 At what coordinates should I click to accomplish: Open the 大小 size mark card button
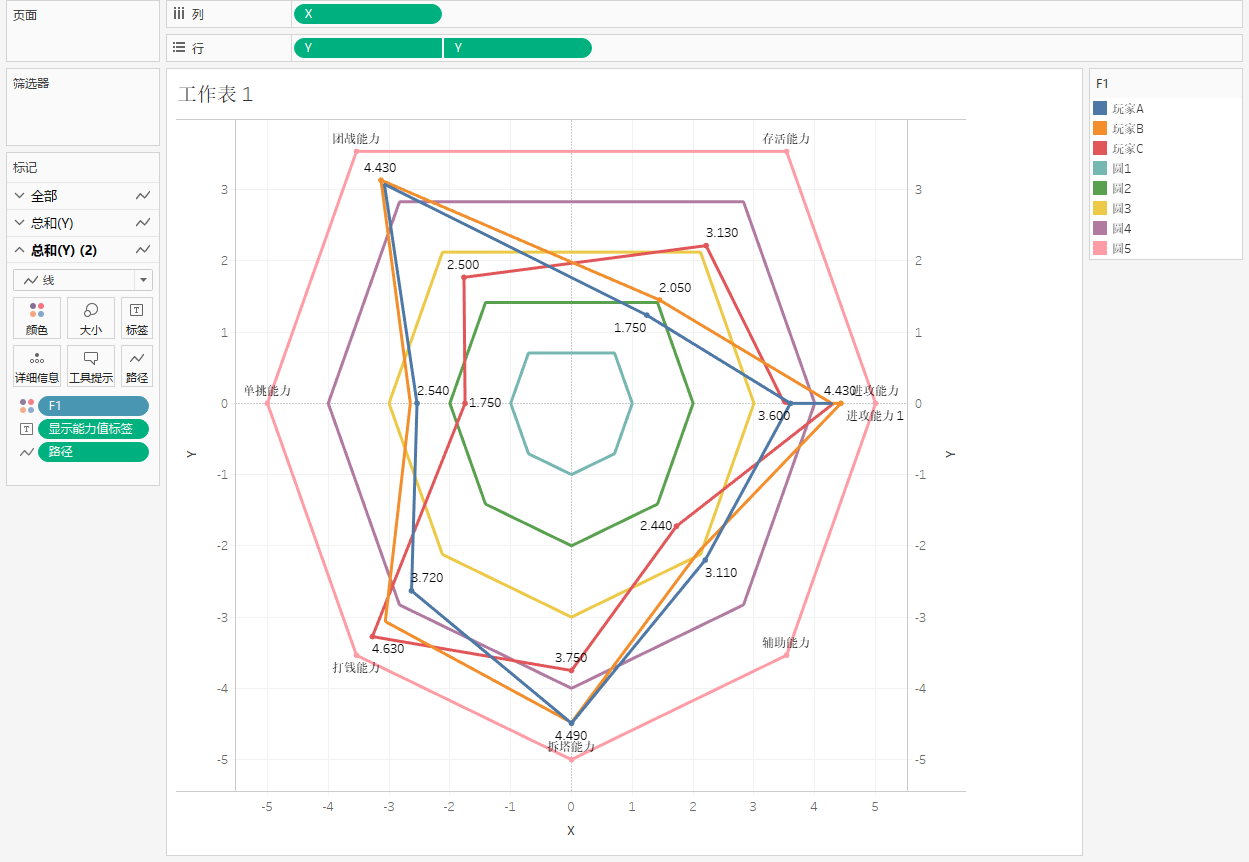point(91,318)
